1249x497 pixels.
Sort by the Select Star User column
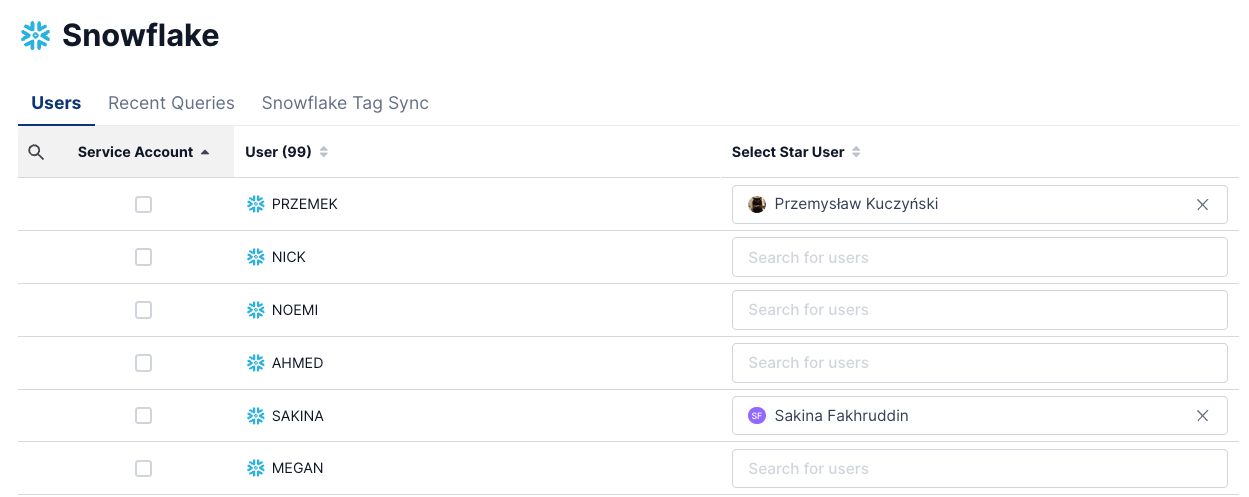point(856,152)
